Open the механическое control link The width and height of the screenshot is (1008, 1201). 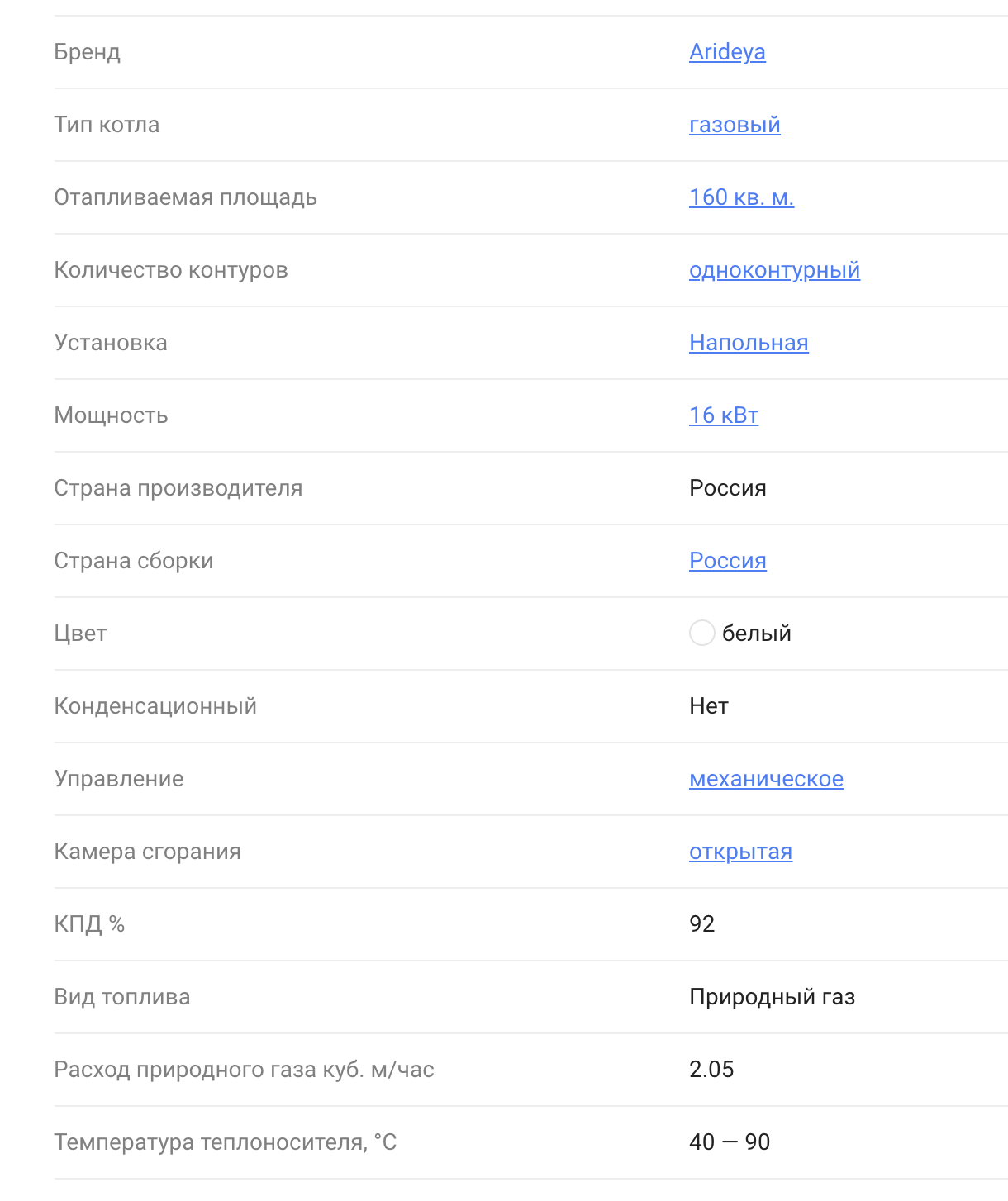pyautogui.click(x=766, y=779)
